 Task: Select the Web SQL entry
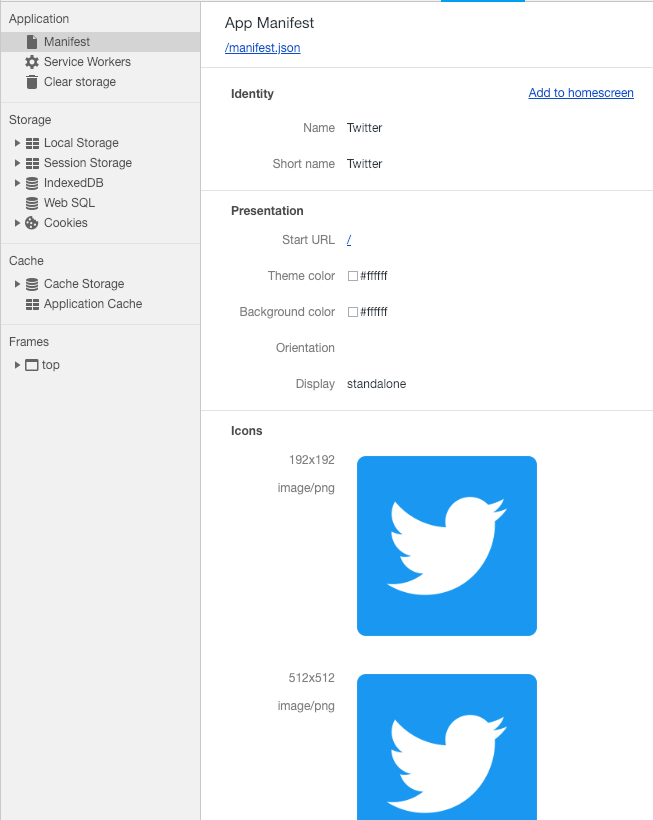click(69, 203)
